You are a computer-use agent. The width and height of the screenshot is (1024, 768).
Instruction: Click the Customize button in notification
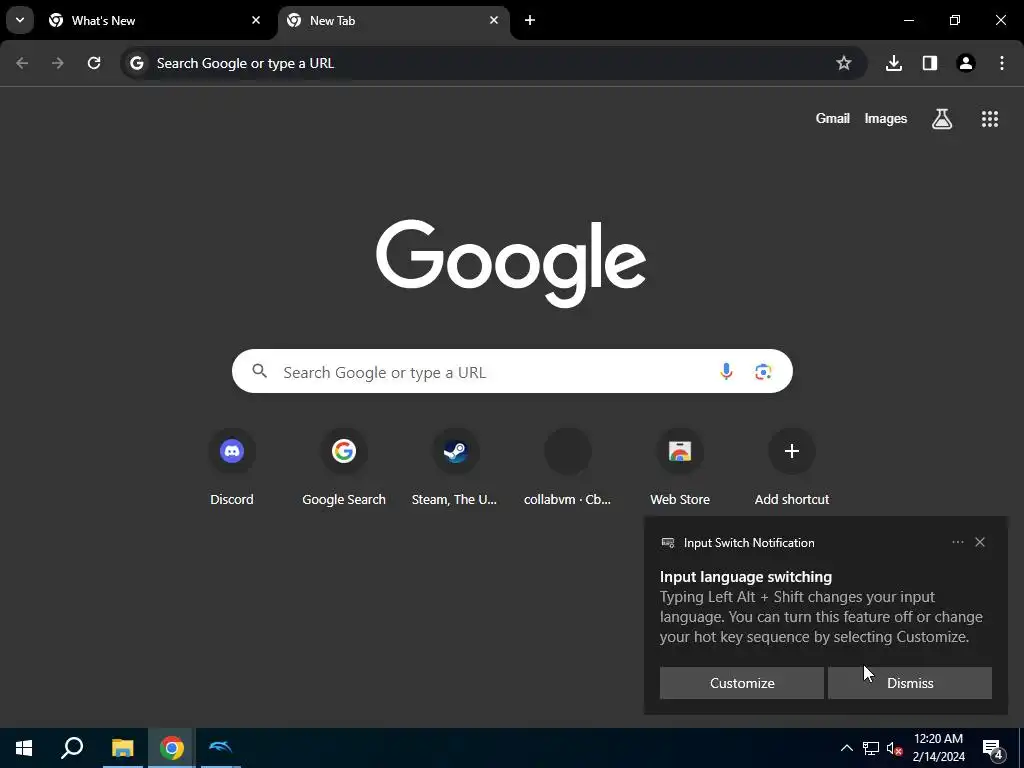742,683
